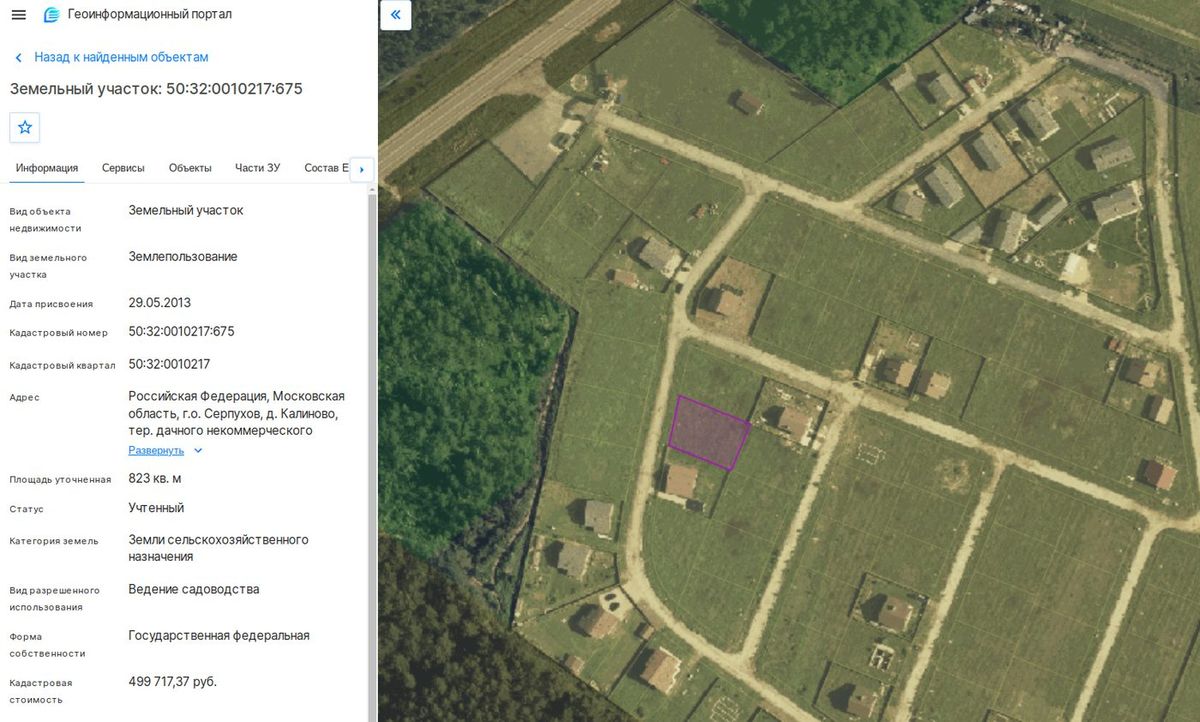The width and height of the screenshot is (1200, 722).
Task: Click the Категория земель field label
Action: [54, 541]
